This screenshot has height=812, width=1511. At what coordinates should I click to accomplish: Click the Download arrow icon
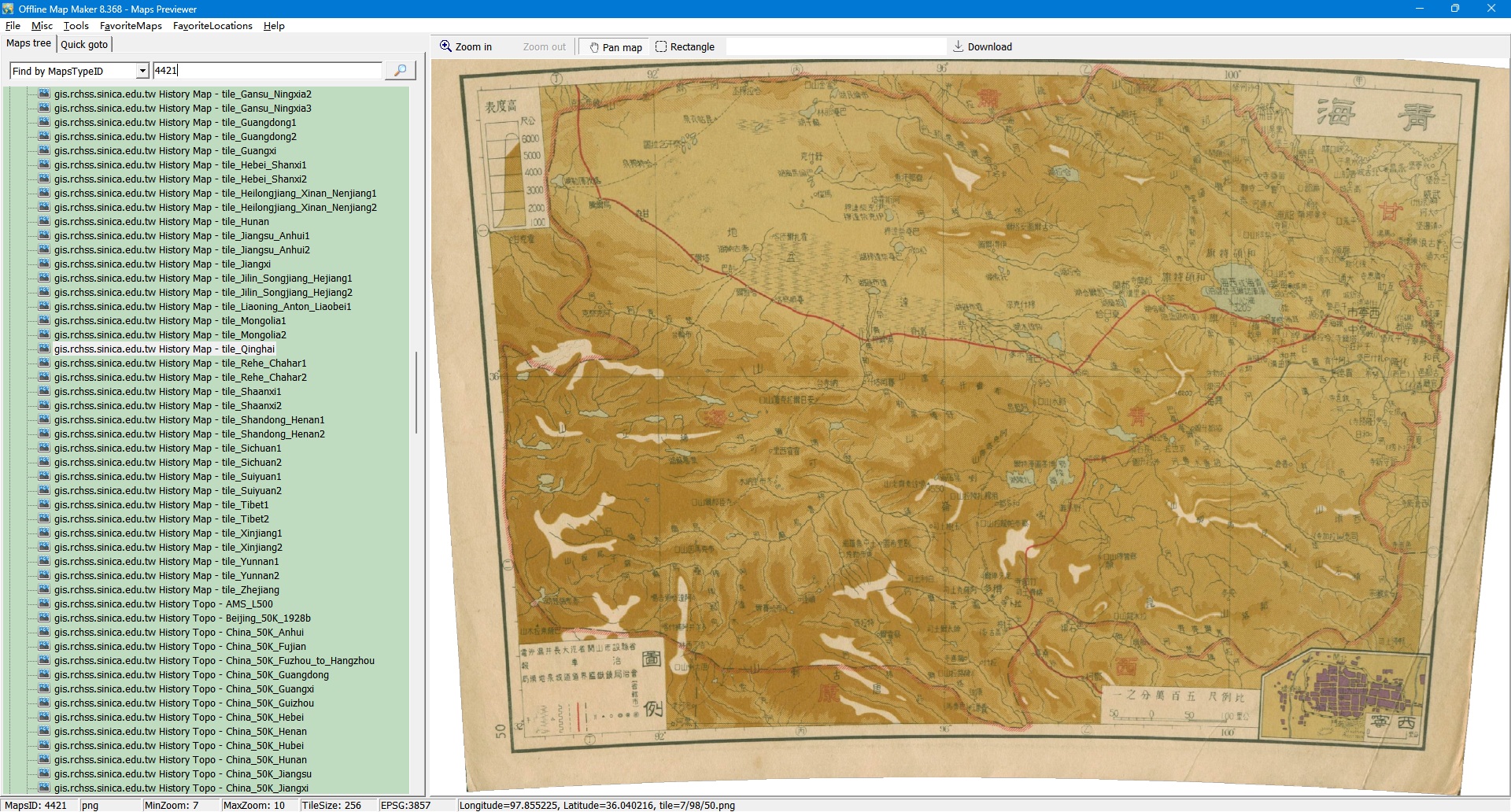(958, 46)
